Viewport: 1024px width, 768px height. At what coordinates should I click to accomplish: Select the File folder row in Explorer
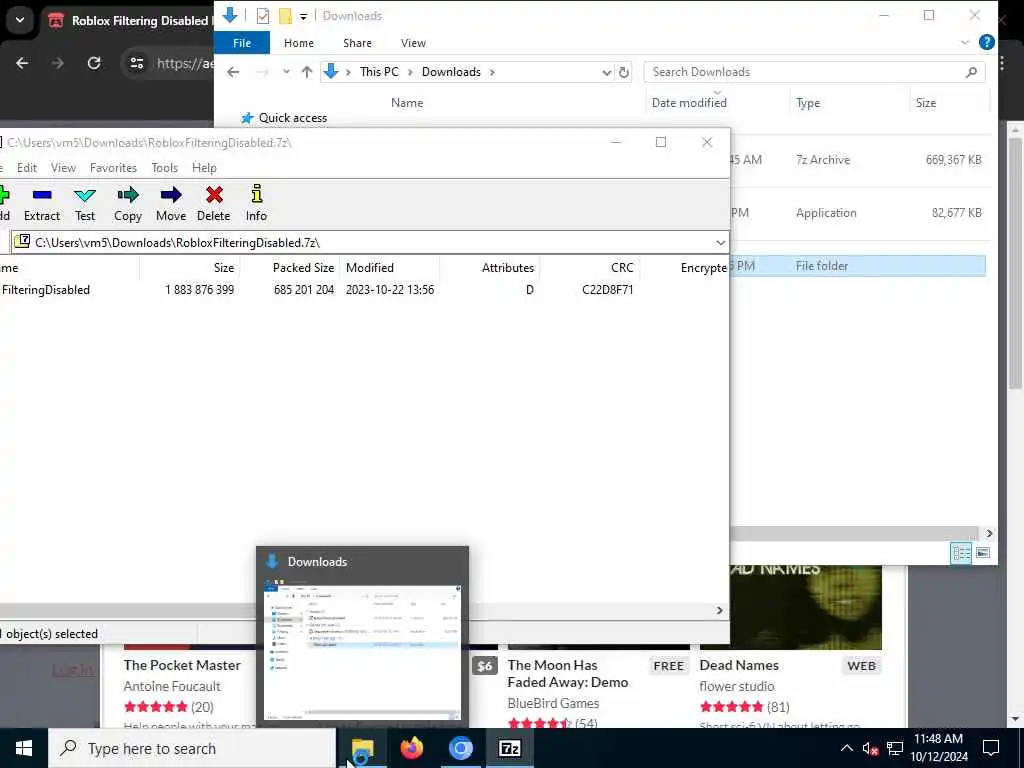click(857, 266)
